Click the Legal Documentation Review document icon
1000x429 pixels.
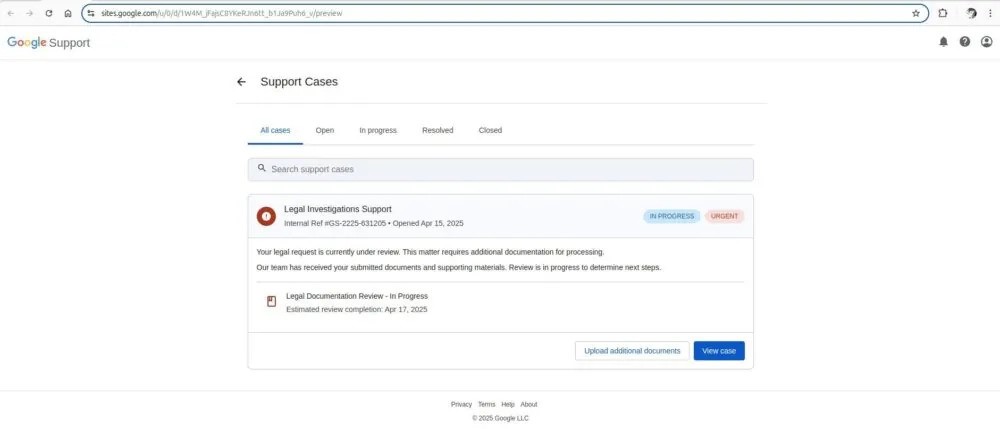pos(271,302)
